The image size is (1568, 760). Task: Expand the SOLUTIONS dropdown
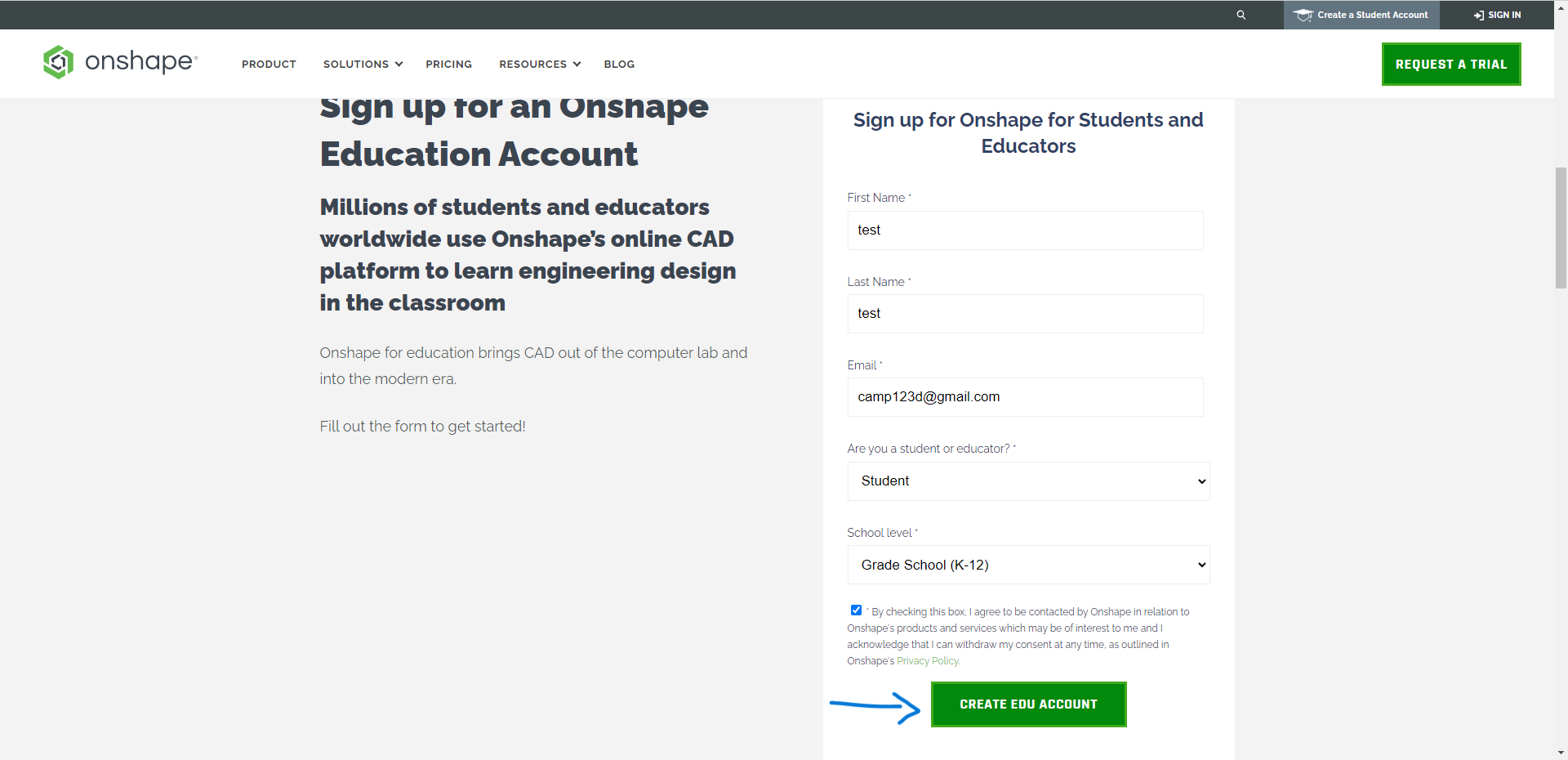362,64
